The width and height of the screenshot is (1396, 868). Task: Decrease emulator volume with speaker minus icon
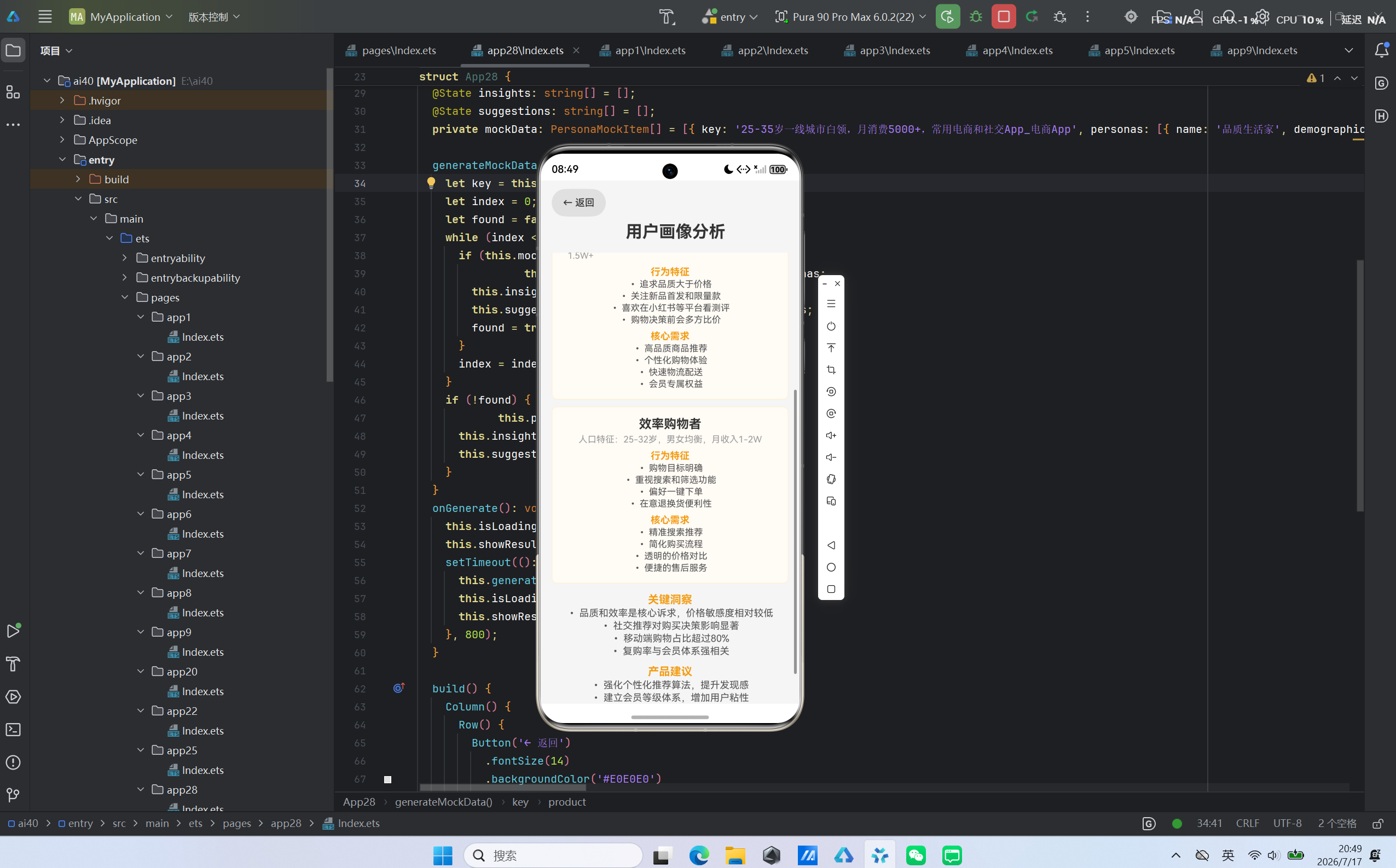pyautogui.click(x=831, y=458)
